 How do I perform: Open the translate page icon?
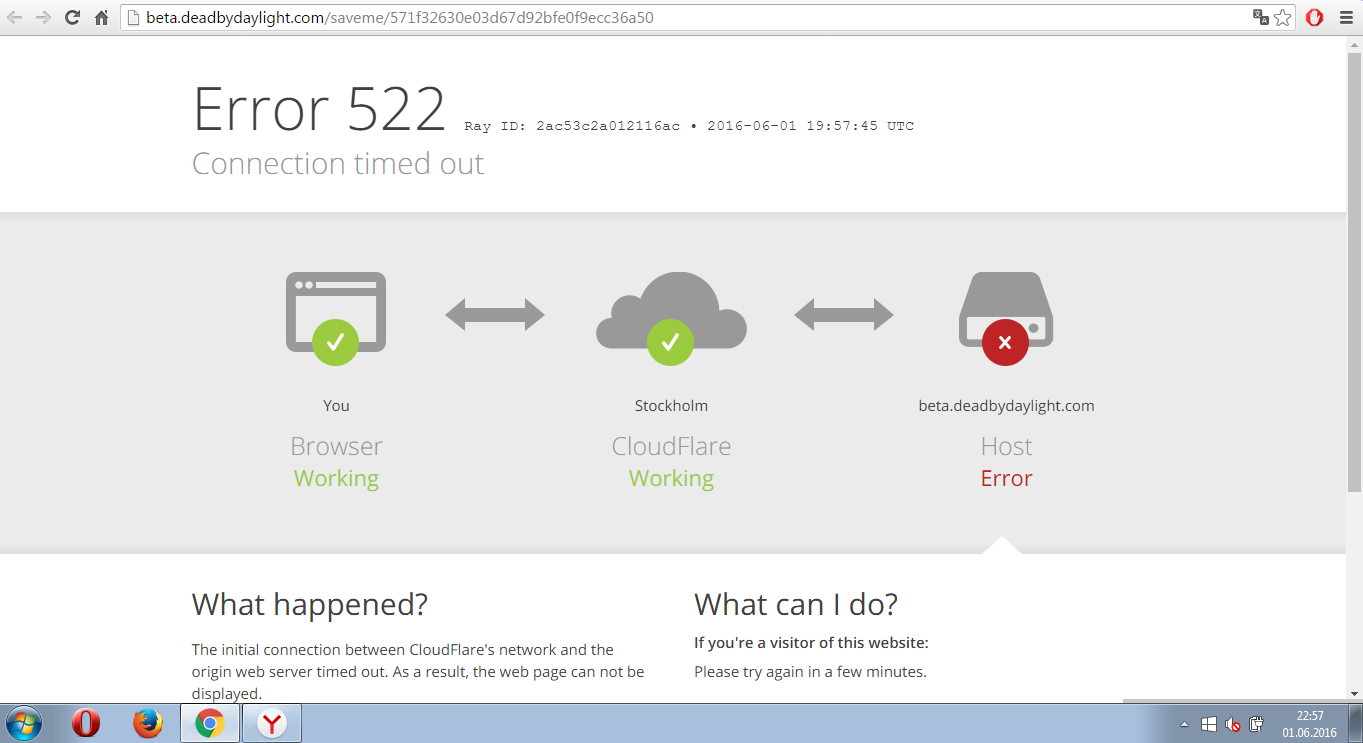point(1261,17)
